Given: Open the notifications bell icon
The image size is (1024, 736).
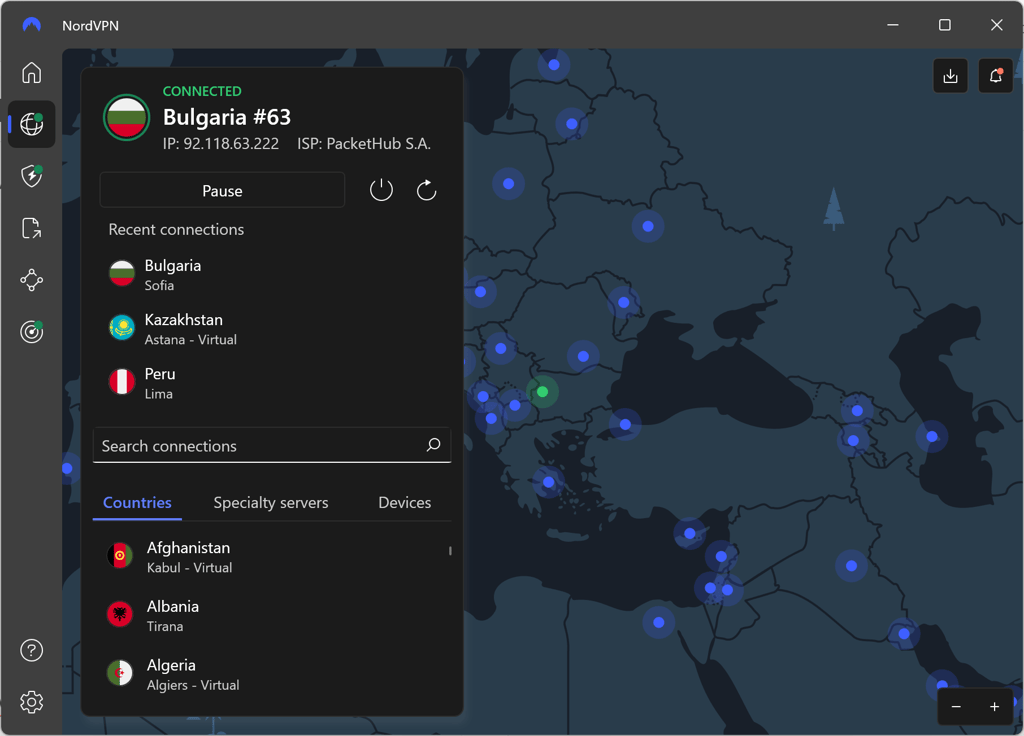Looking at the screenshot, I should [995, 76].
